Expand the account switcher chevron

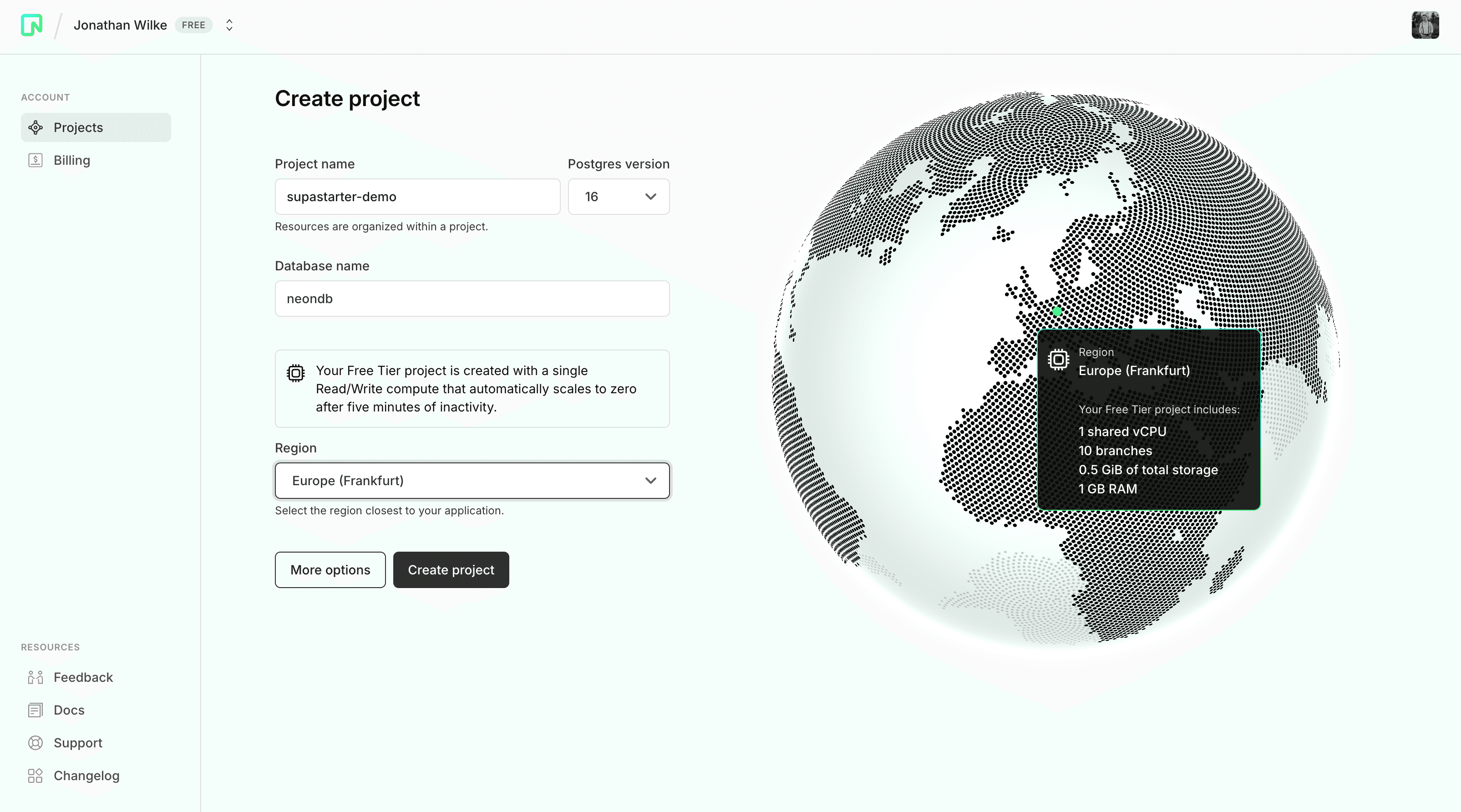tap(229, 25)
